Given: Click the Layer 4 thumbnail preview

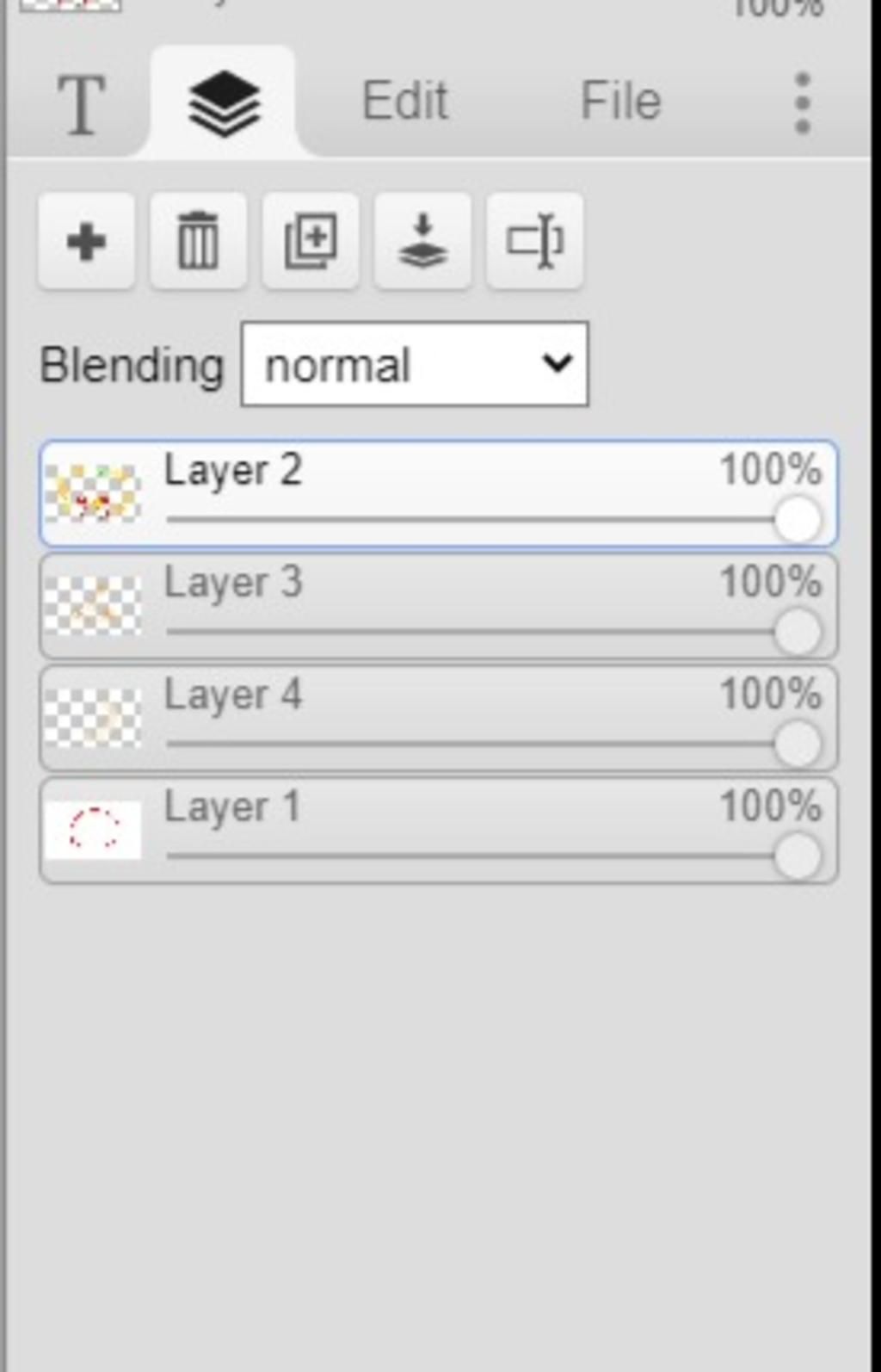Looking at the screenshot, I should tap(93, 718).
